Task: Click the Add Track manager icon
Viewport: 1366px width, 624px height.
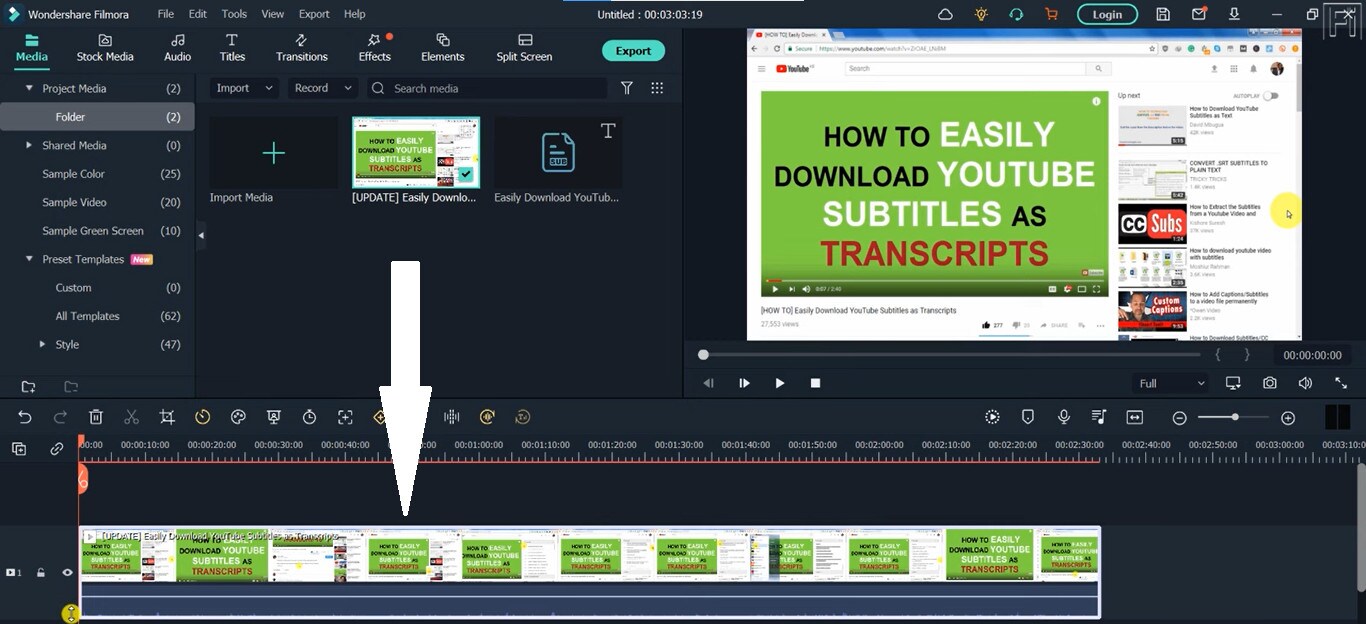Action: coord(19,449)
